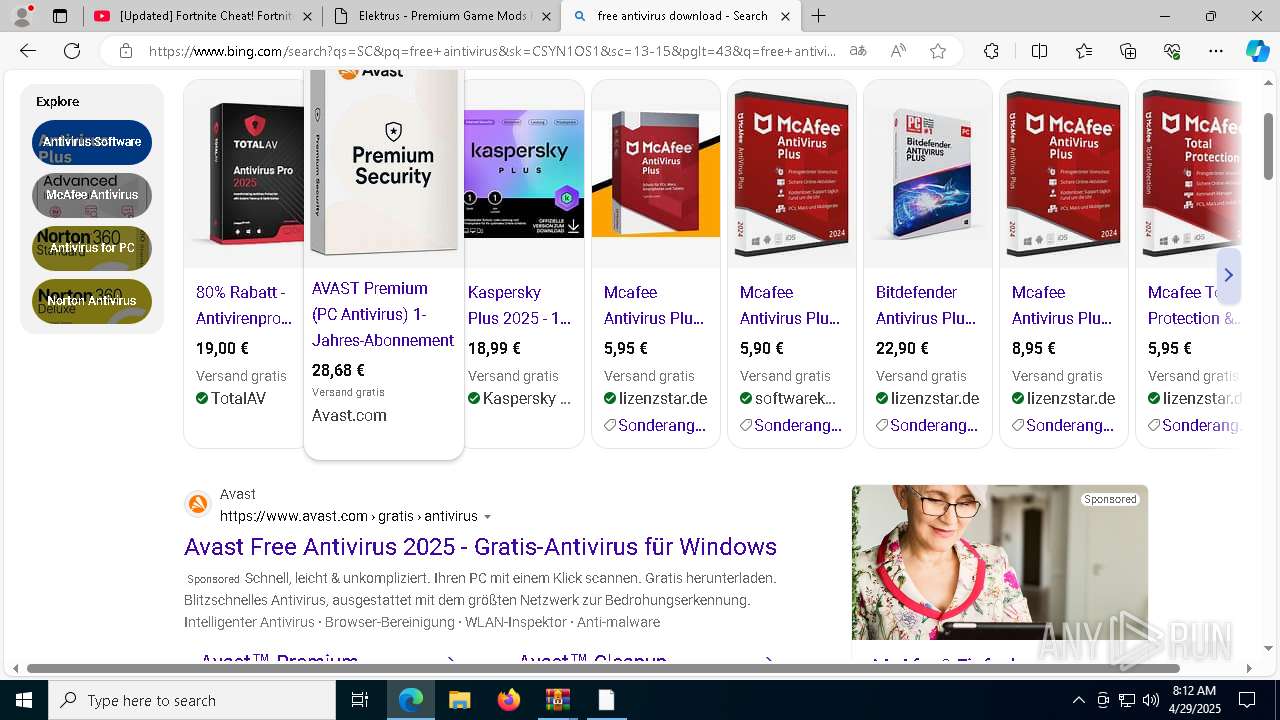
Task: Open the tab actions menu icon
Action: point(60,16)
